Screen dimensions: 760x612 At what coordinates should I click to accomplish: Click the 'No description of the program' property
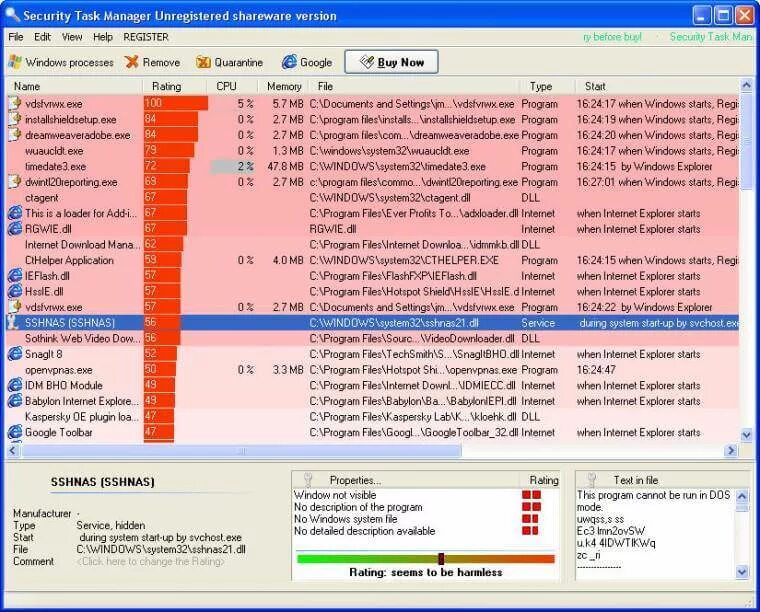[358, 507]
